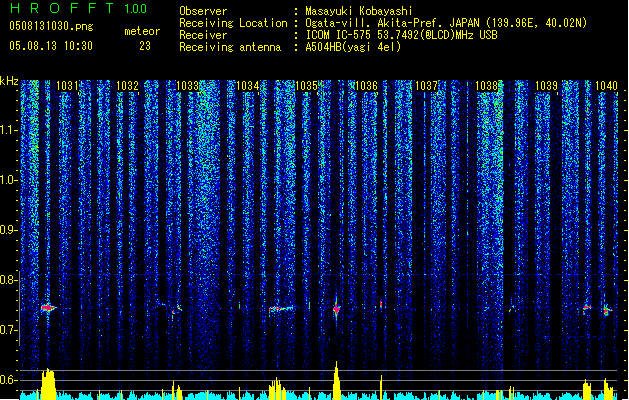
Task: Click the tallest yellow peak near 1035
Action: click(337, 381)
